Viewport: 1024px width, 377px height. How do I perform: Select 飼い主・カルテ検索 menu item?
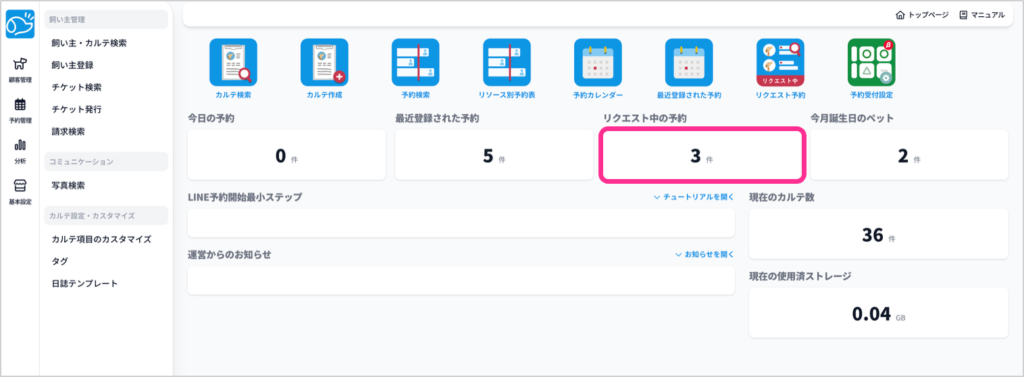pyautogui.click(x=89, y=43)
